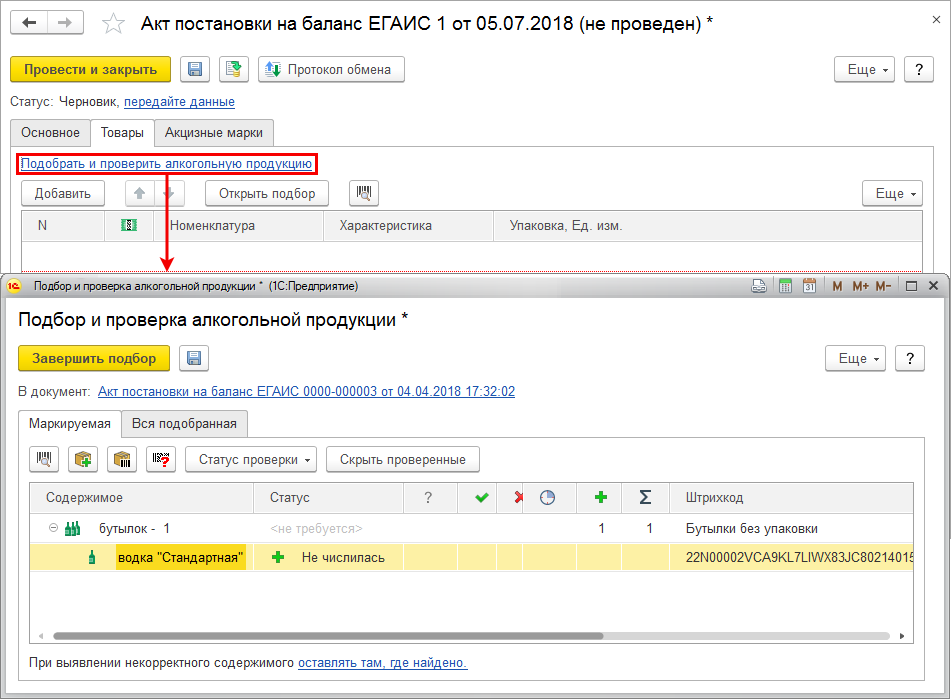Click the M+ memory add button
This screenshot has width=951, height=699.
tap(861, 286)
